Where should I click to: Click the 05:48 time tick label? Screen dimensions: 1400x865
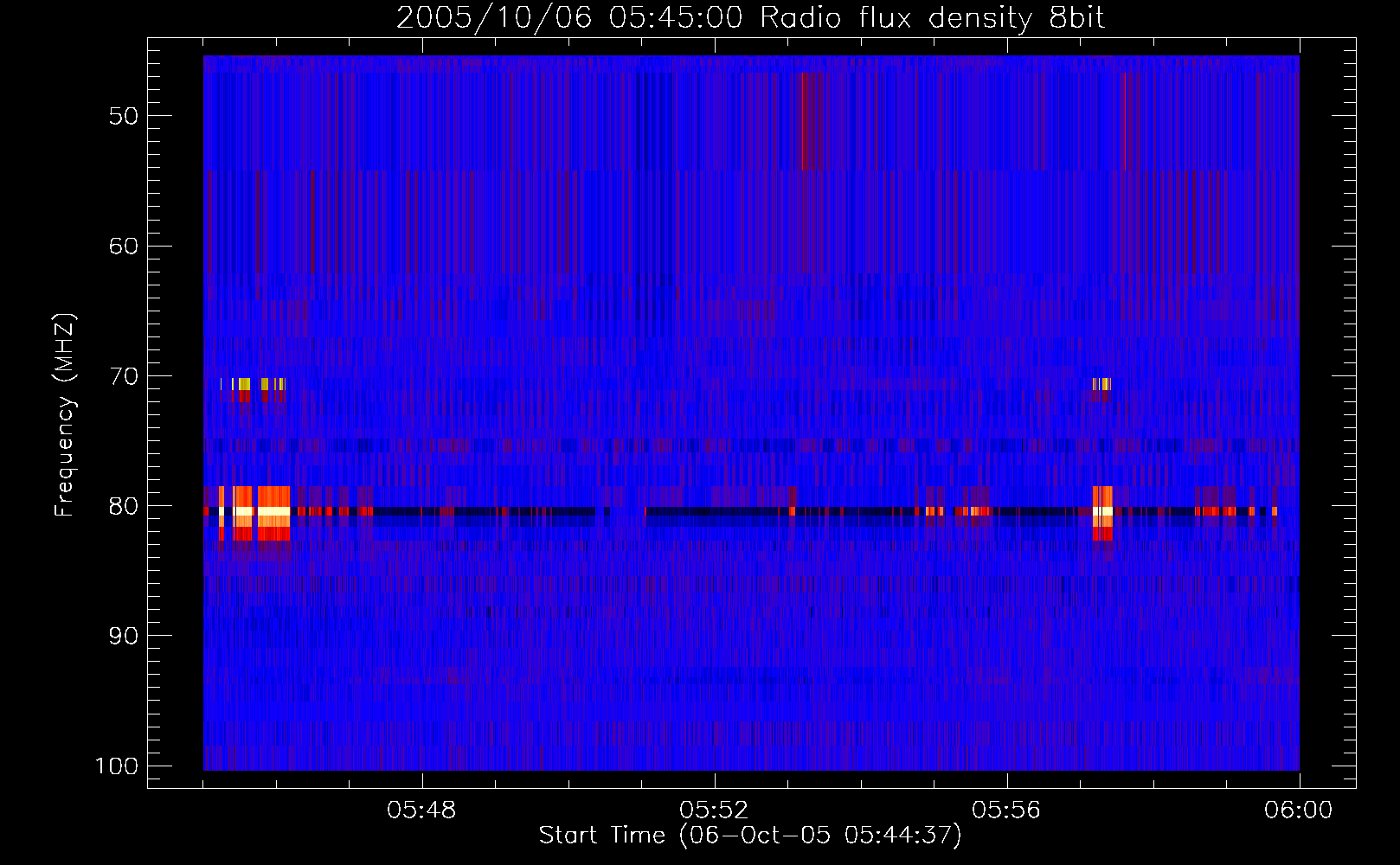421,811
